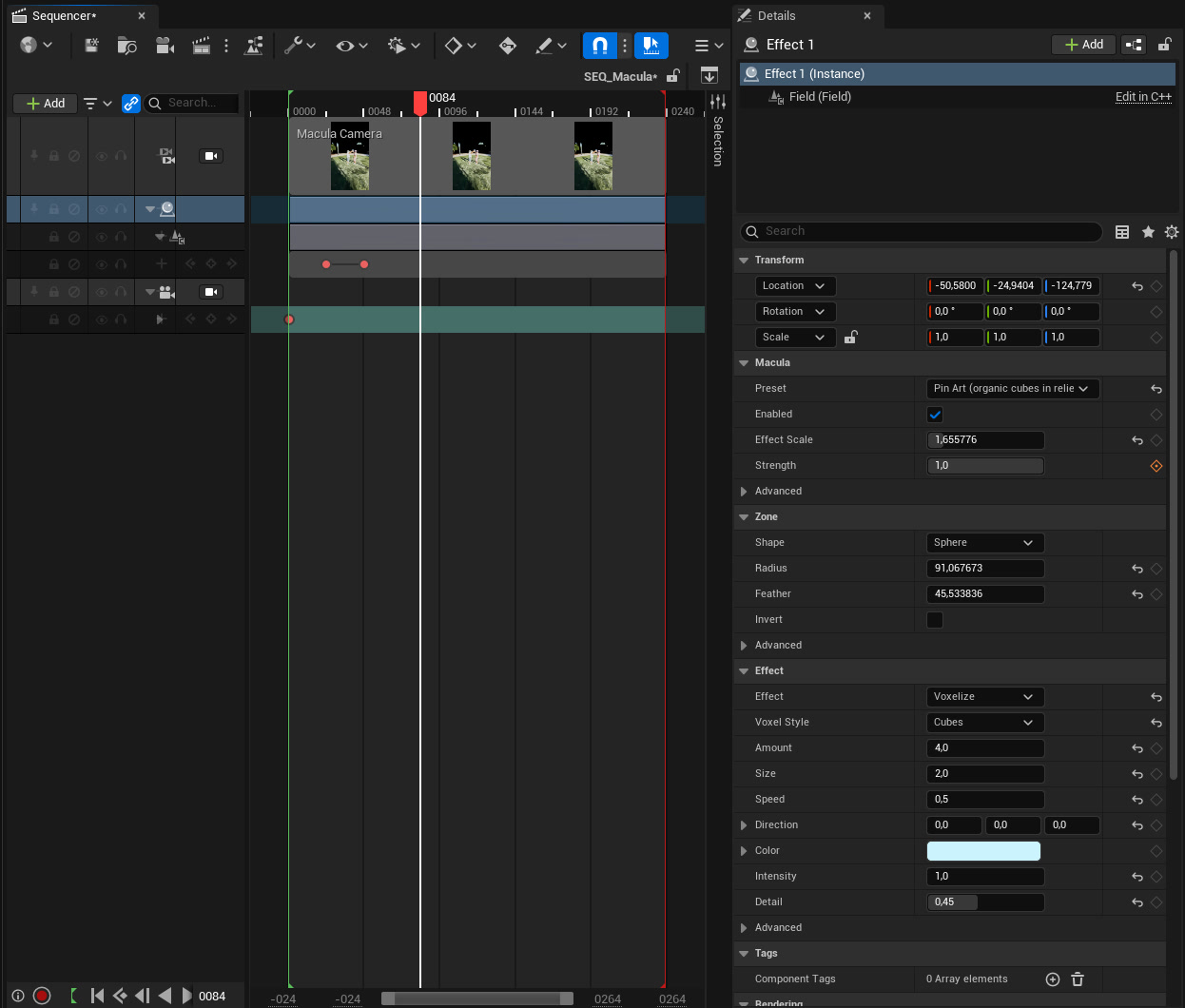Open the track filter dropdown
The width and height of the screenshot is (1185, 1008).
pos(97,103)
